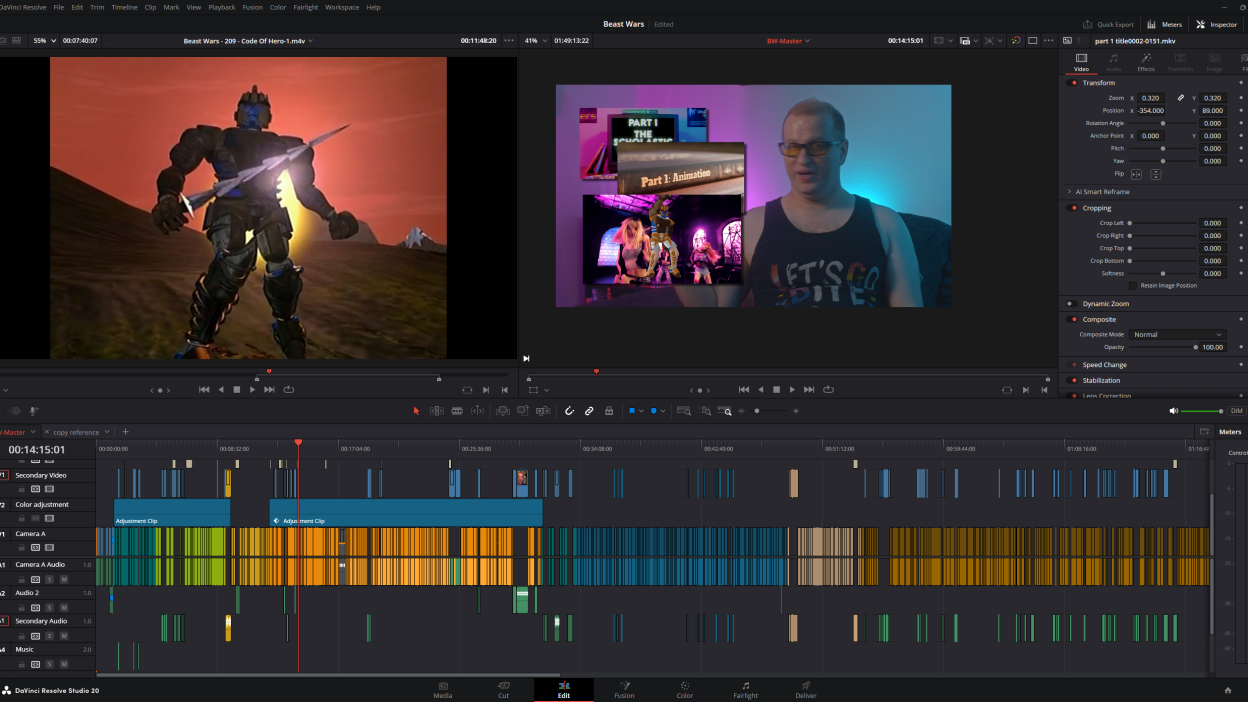Toggle snapping in the timeline toolbar

569,410
